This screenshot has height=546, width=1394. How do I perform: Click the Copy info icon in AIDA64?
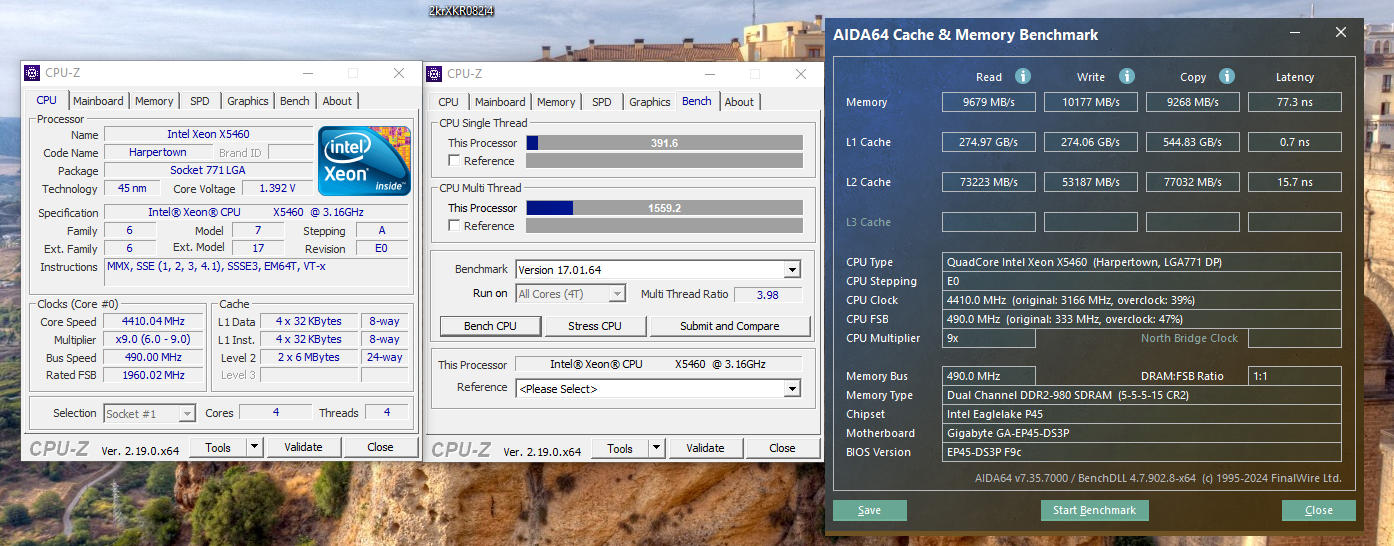click(x=1226, y=76)
